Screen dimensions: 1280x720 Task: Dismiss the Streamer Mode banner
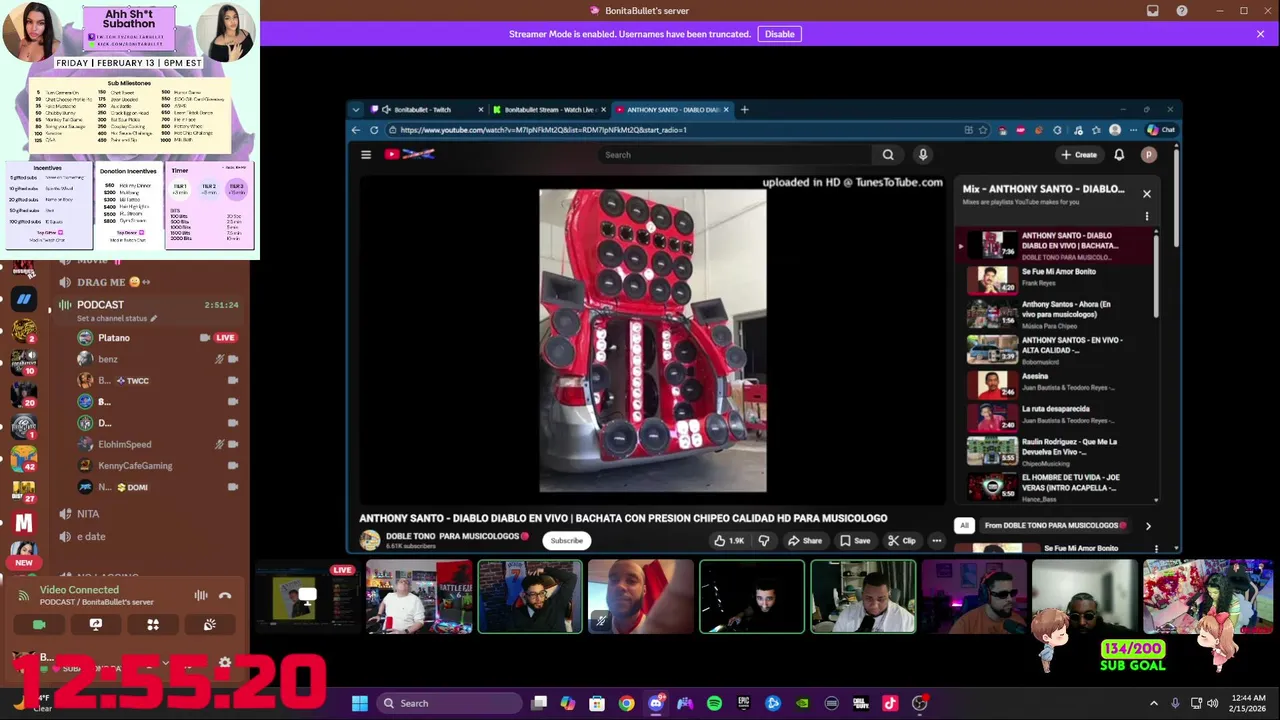click(1260, 34)
